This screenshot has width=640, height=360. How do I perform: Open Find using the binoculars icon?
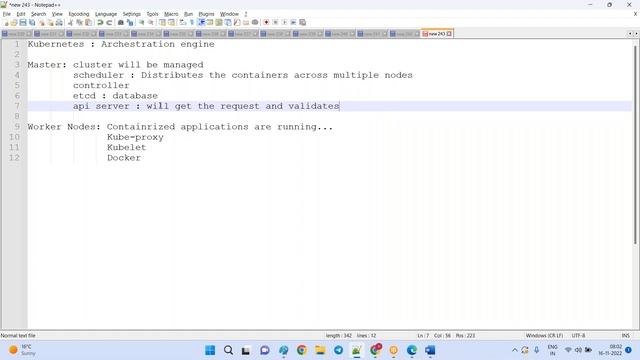(121, 22)
